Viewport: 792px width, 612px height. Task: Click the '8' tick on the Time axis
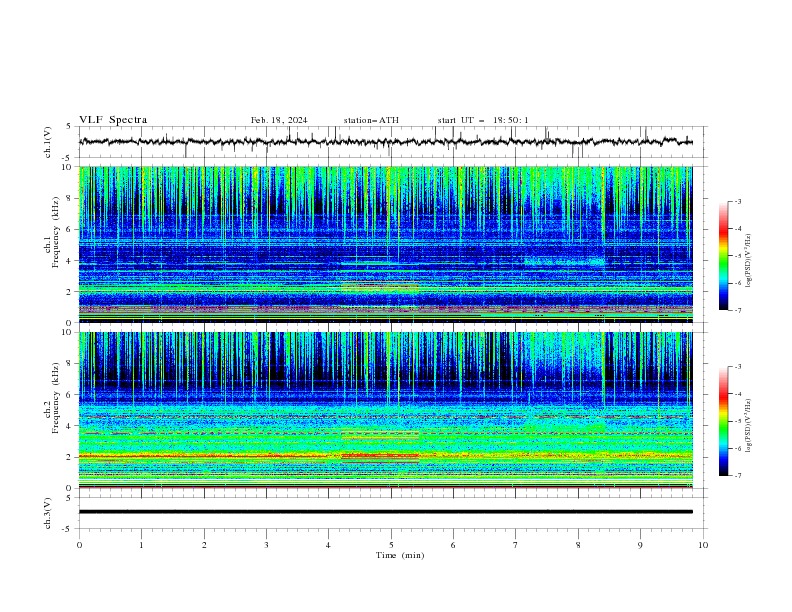click(578, 545)
